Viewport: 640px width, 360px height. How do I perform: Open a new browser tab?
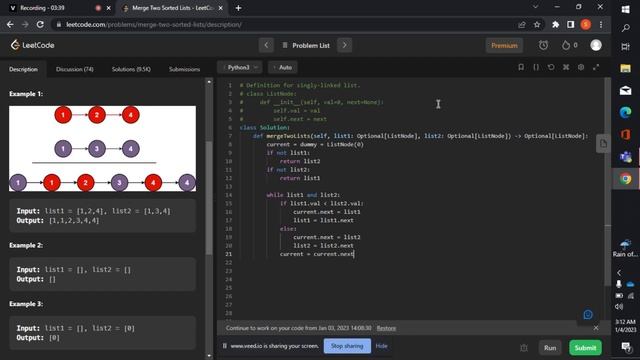coord(238,8)
